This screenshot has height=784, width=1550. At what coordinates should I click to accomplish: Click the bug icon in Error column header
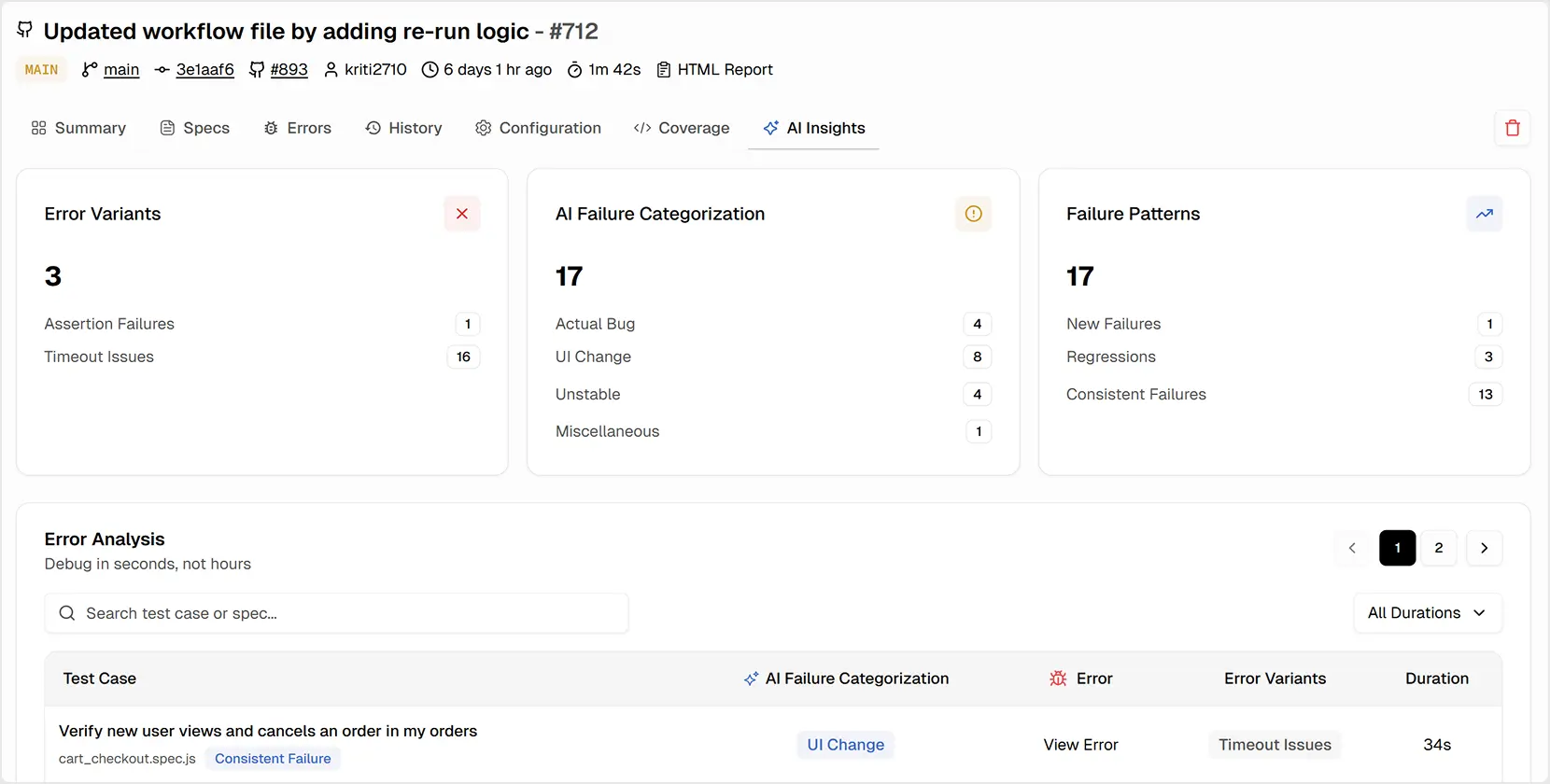1058,679
